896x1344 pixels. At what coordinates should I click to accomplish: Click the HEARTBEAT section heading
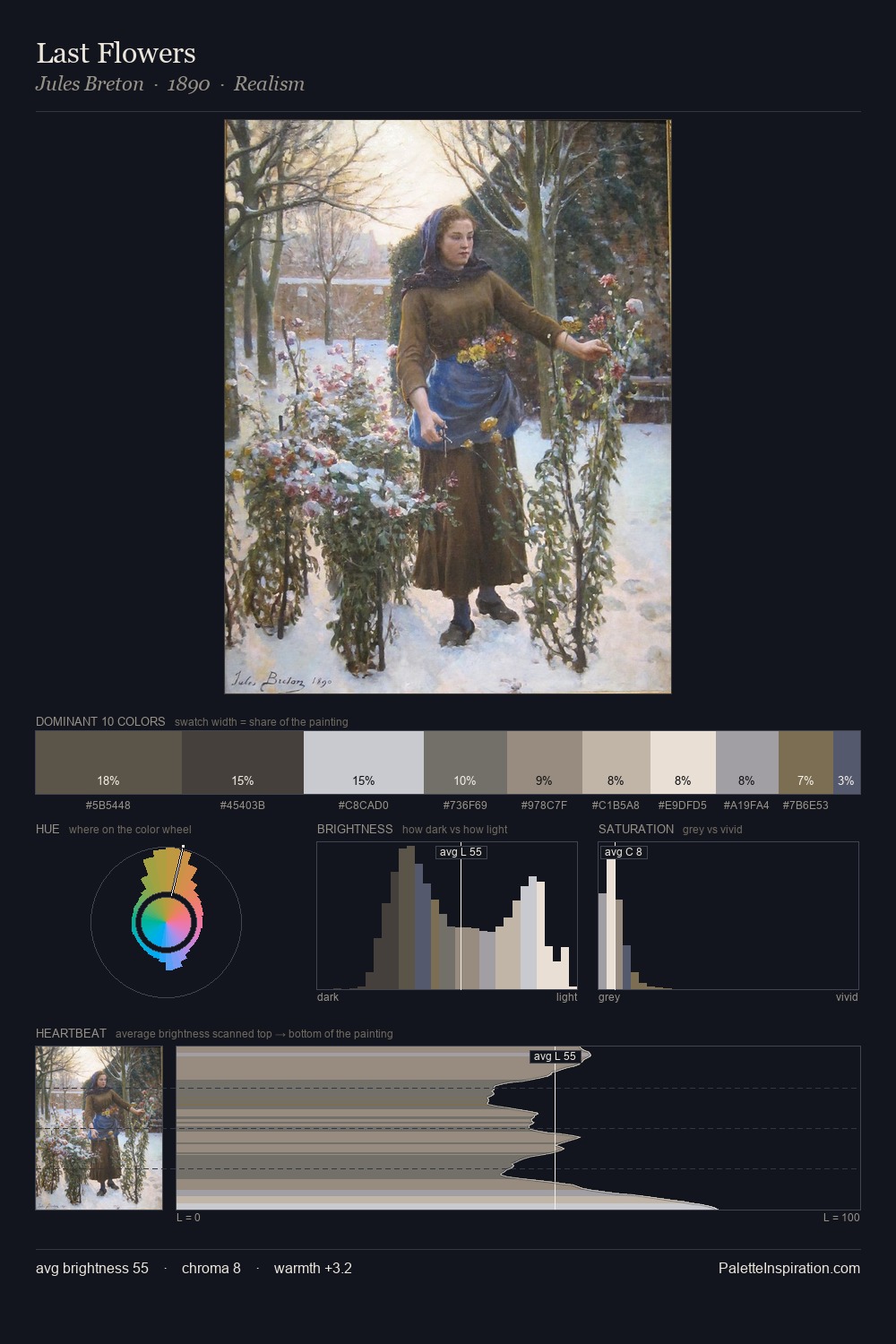pyautogui.click(x=71, y=1033)
